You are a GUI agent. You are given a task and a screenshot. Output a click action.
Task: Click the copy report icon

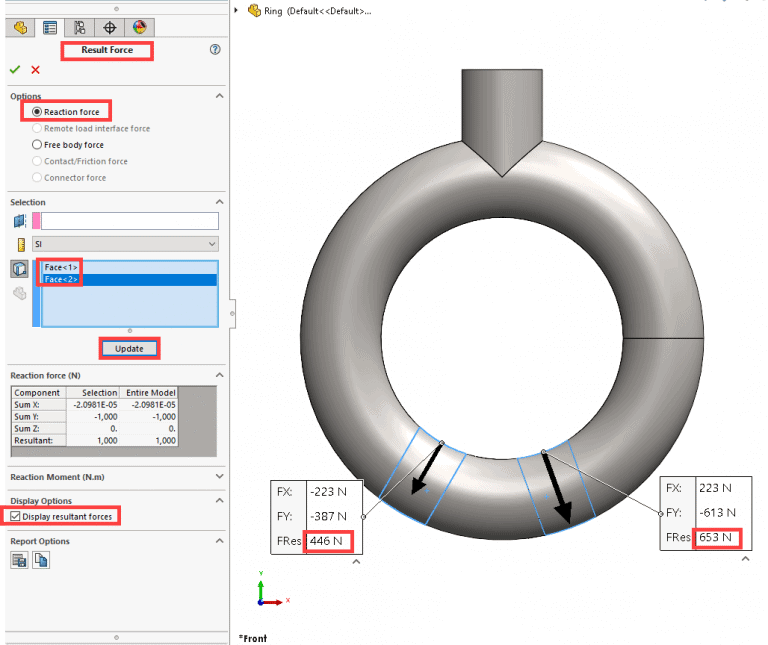tap(41, 561)
